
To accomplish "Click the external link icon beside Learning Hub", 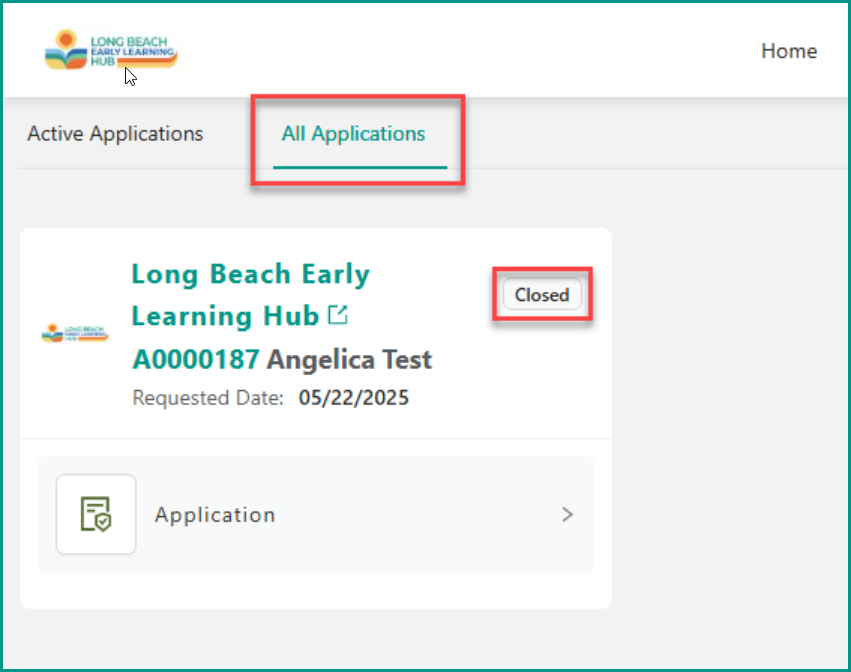I will coord(338,315).
